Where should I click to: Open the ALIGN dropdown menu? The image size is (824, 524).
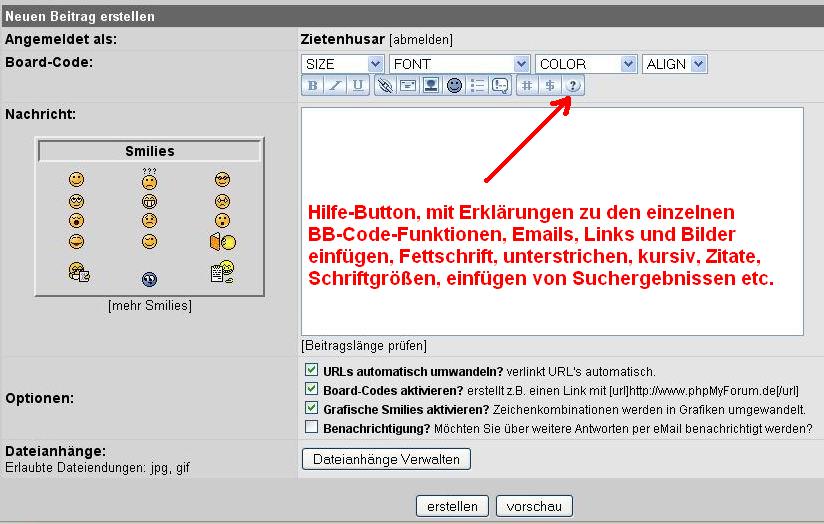point(674,64)
